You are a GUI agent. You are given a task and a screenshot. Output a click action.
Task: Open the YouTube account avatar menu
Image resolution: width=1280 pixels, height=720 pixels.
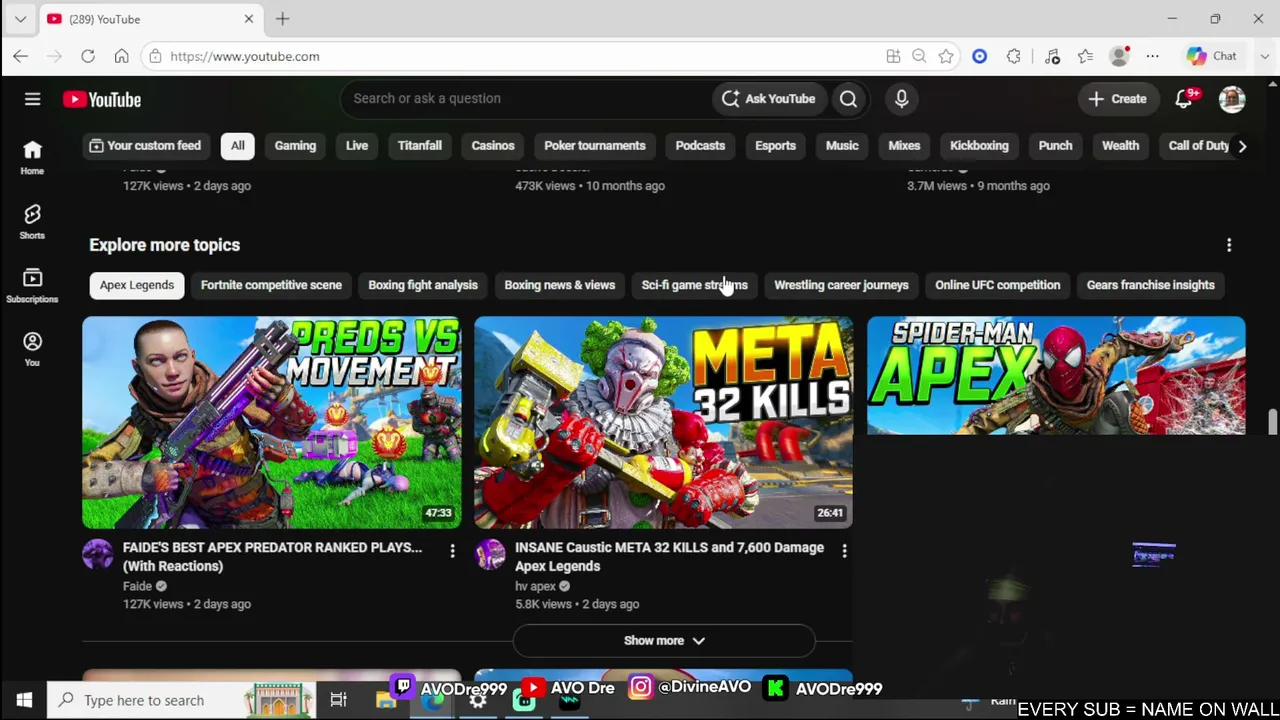(x=1232, y=99)
